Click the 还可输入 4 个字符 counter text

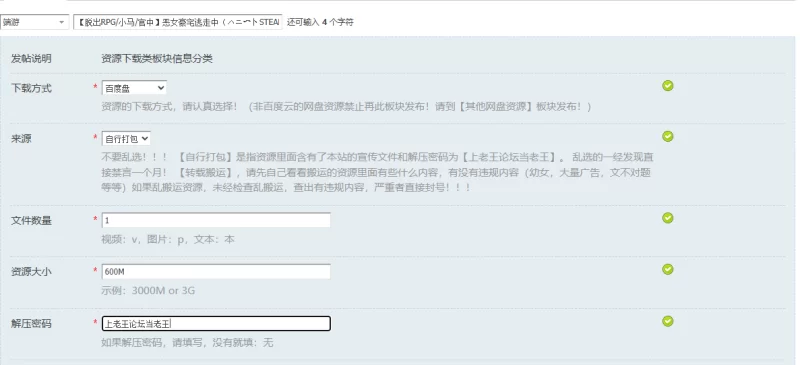pyautogui.click(x=320, y=22)
